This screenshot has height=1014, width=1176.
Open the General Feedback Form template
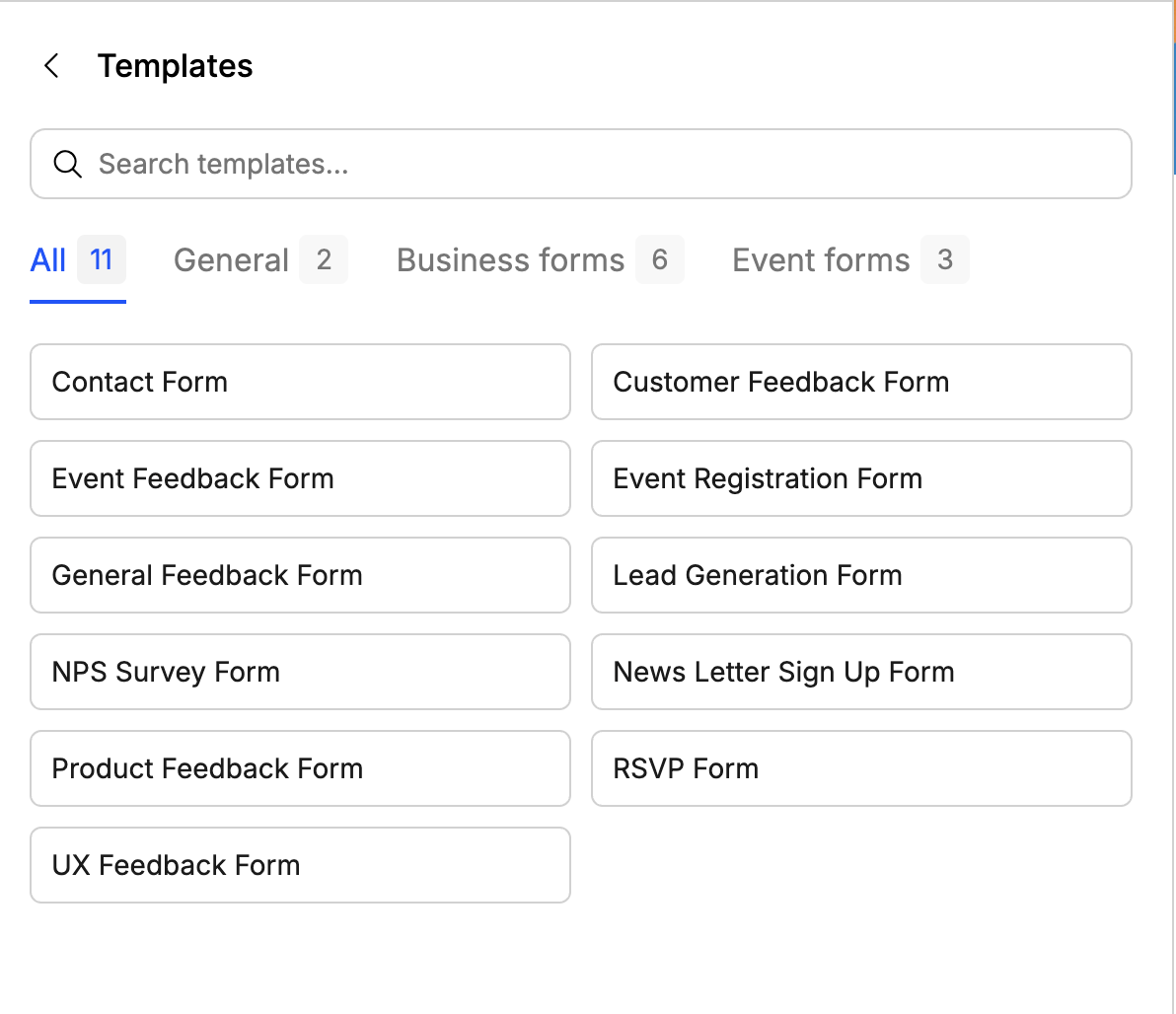point(300,575)
